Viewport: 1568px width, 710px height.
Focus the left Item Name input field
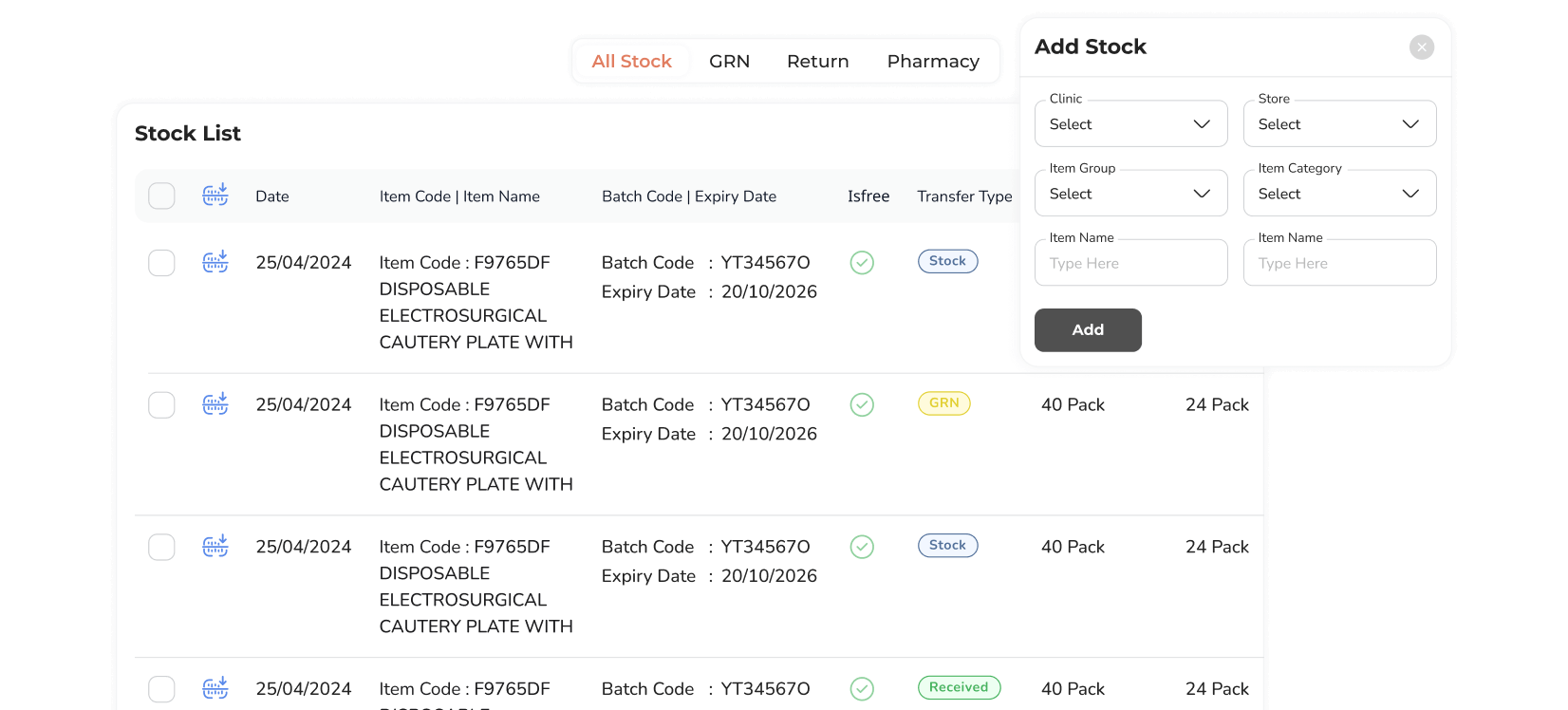(1130, 264)
